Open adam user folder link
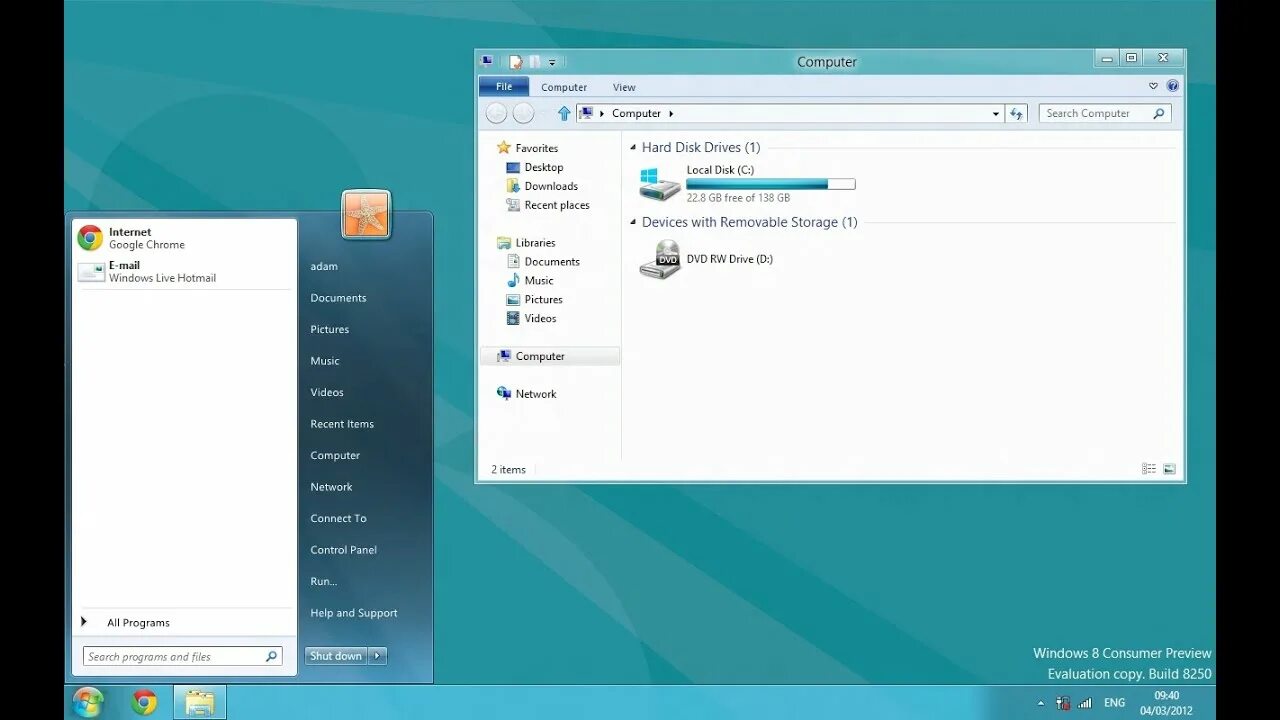 tap(324, 267)
